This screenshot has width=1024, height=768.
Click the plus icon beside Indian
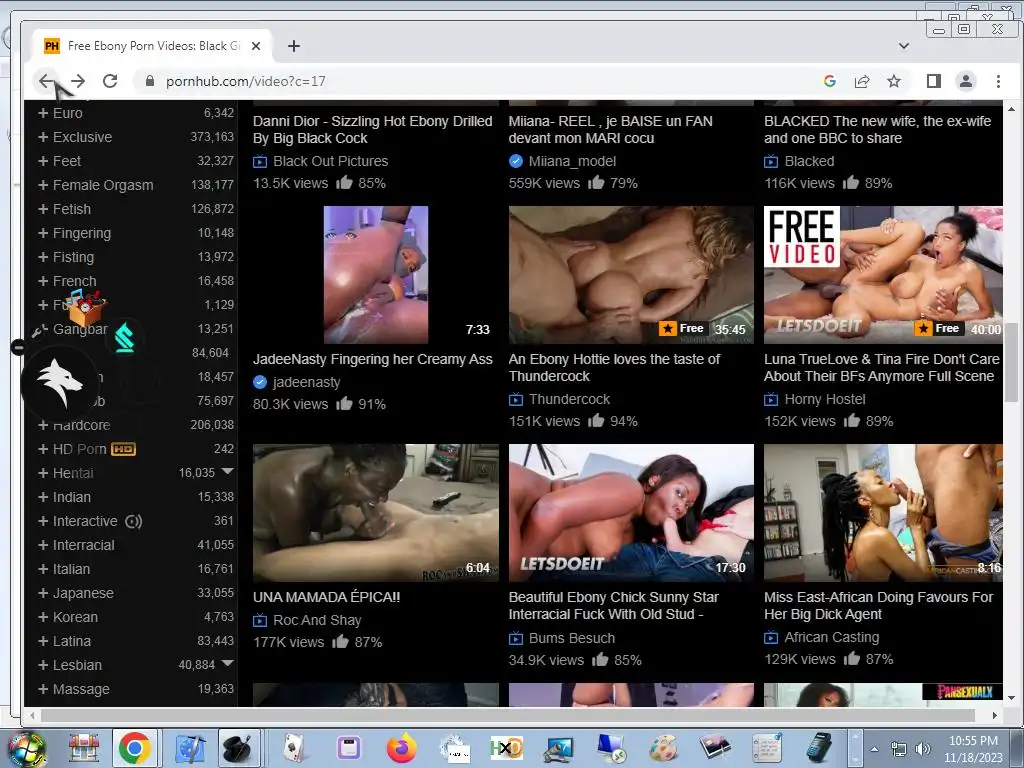pyautogui.click(x=43, y=497)
